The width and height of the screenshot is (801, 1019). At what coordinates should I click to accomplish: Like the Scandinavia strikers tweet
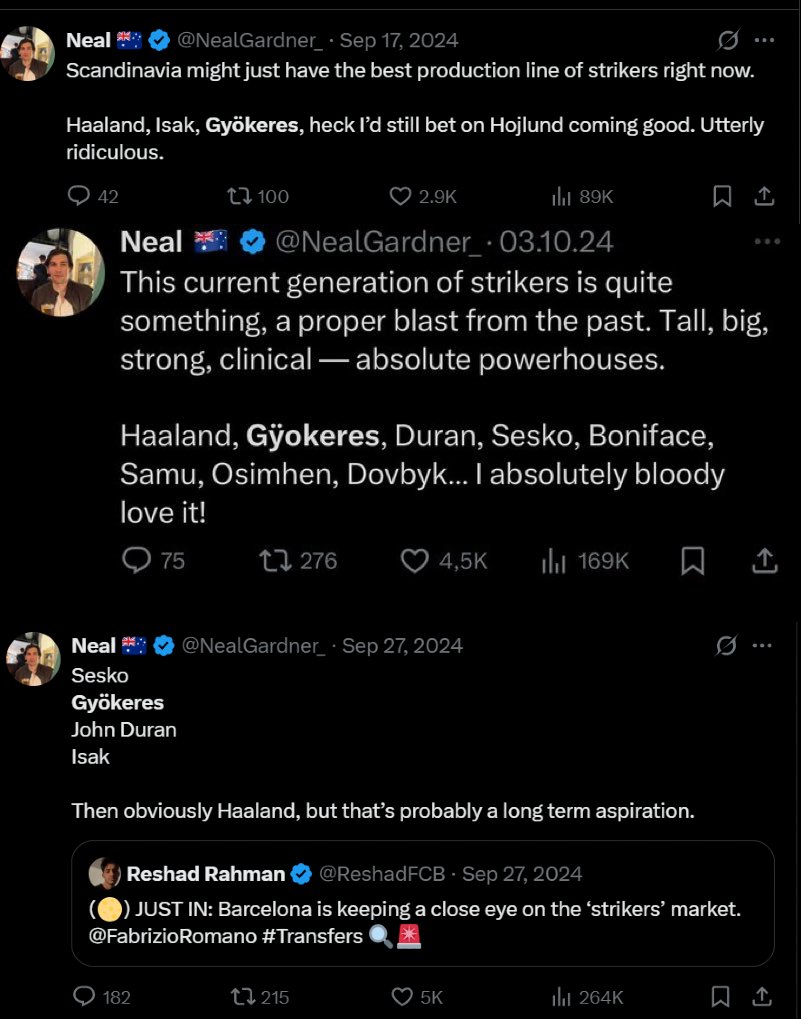400,197
